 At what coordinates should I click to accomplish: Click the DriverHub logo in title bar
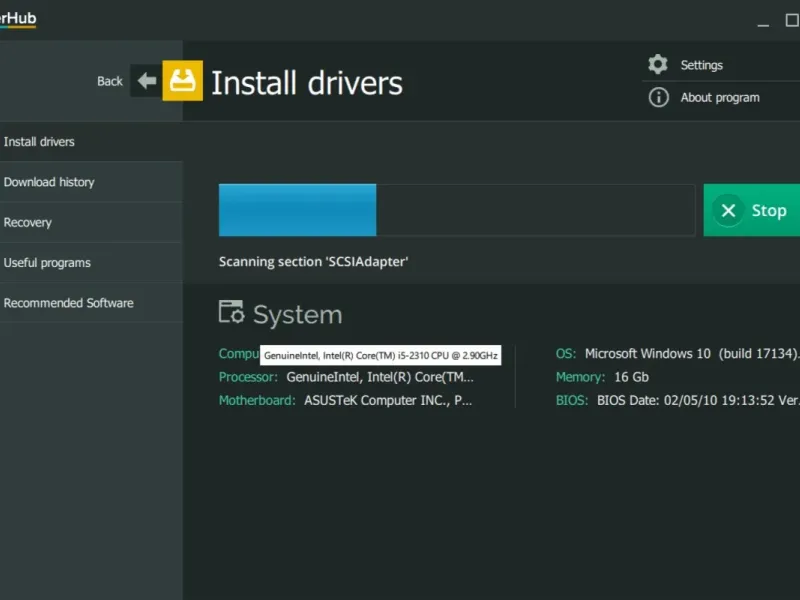point(18,19)
